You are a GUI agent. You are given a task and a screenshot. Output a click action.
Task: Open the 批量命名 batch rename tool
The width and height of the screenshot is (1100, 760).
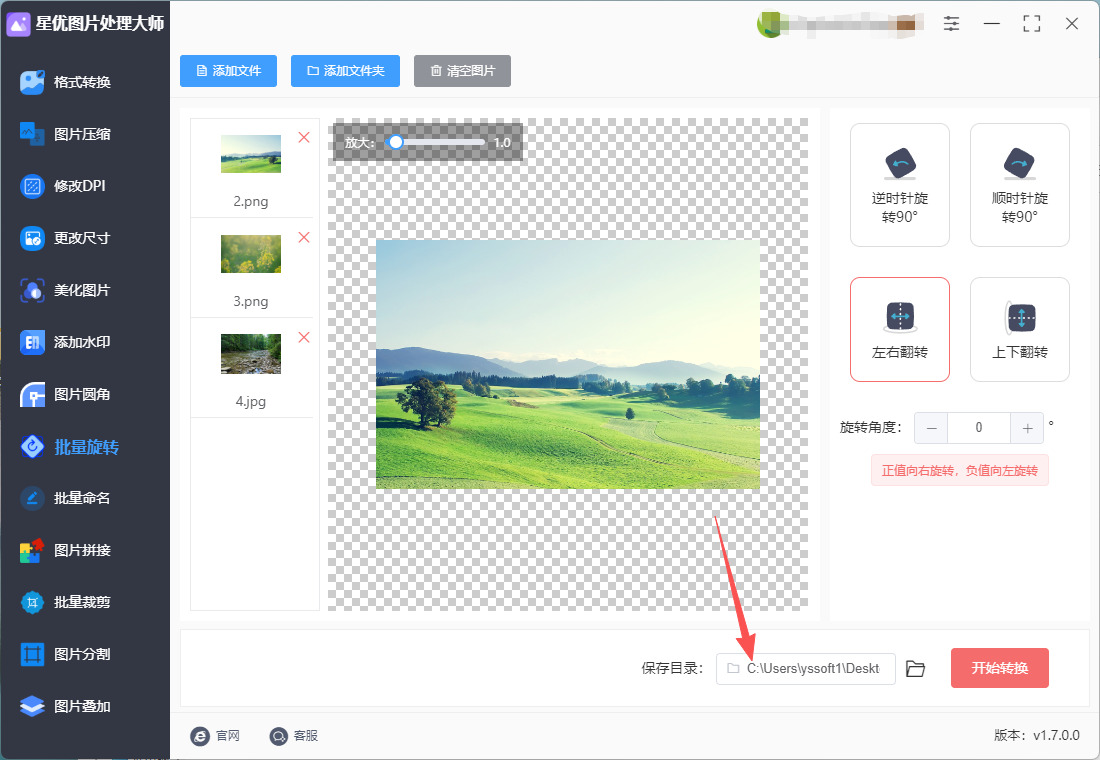[66, 498]
